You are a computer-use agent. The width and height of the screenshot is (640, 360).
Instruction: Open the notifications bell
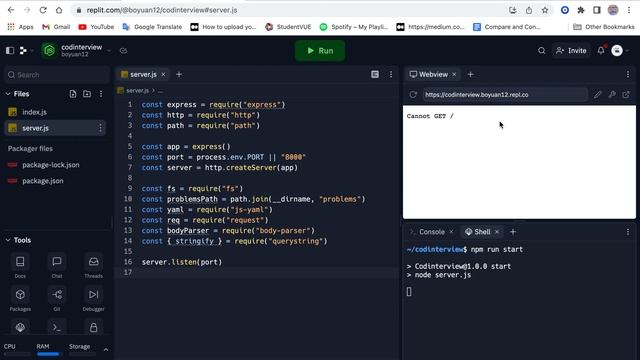click(601, 51)
